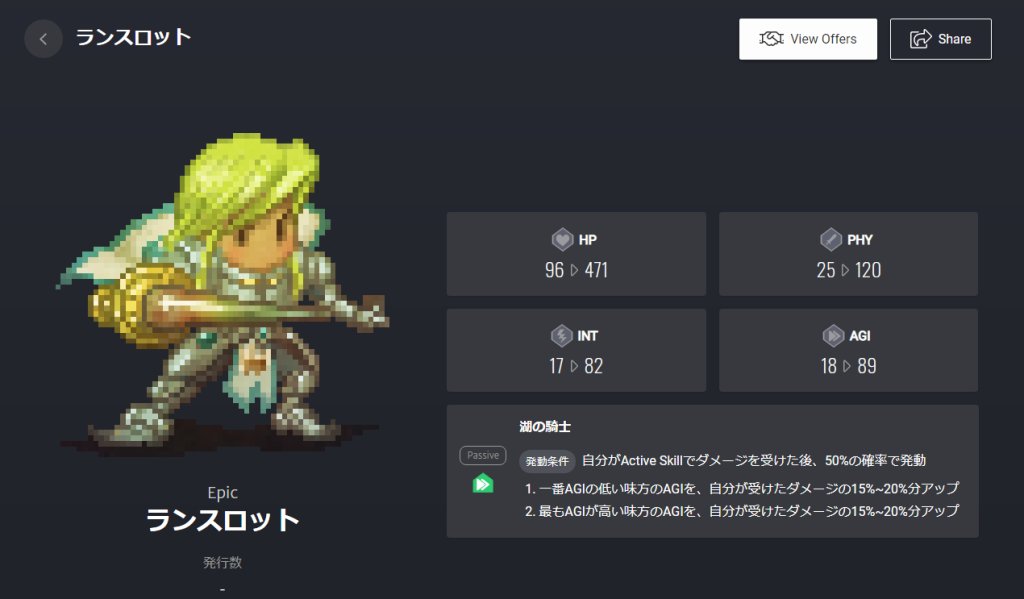Screen dimensions: 1024x599
Task: Click the HP 96 to 471 stat card
Action: point(576,253)
